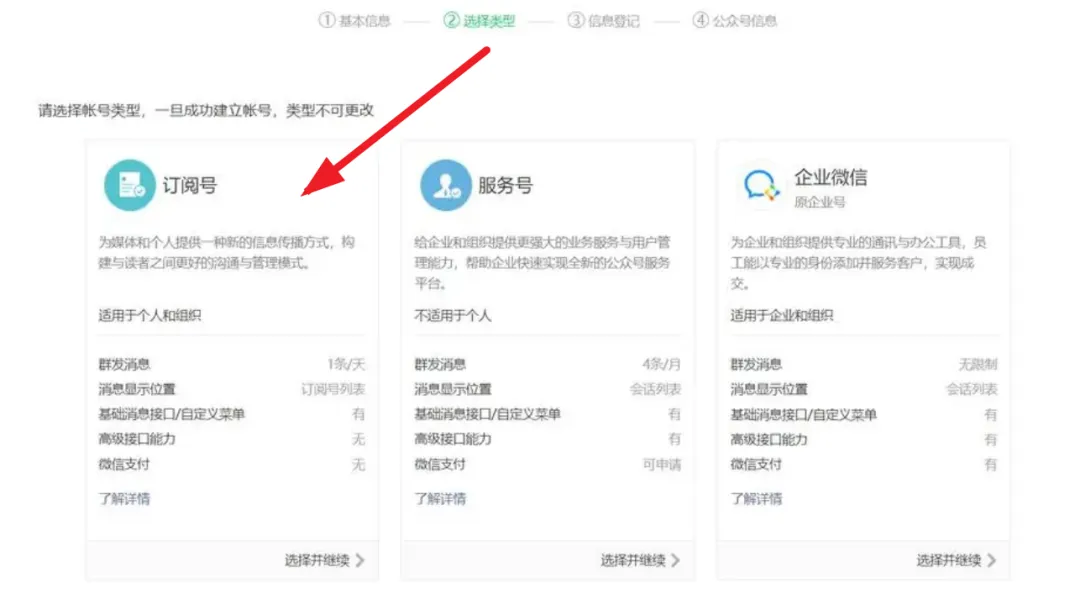This screenshot has width=1080, height=615.
Task: Click 会话列表 value in 服务号 card
Action: click(655, 389)
